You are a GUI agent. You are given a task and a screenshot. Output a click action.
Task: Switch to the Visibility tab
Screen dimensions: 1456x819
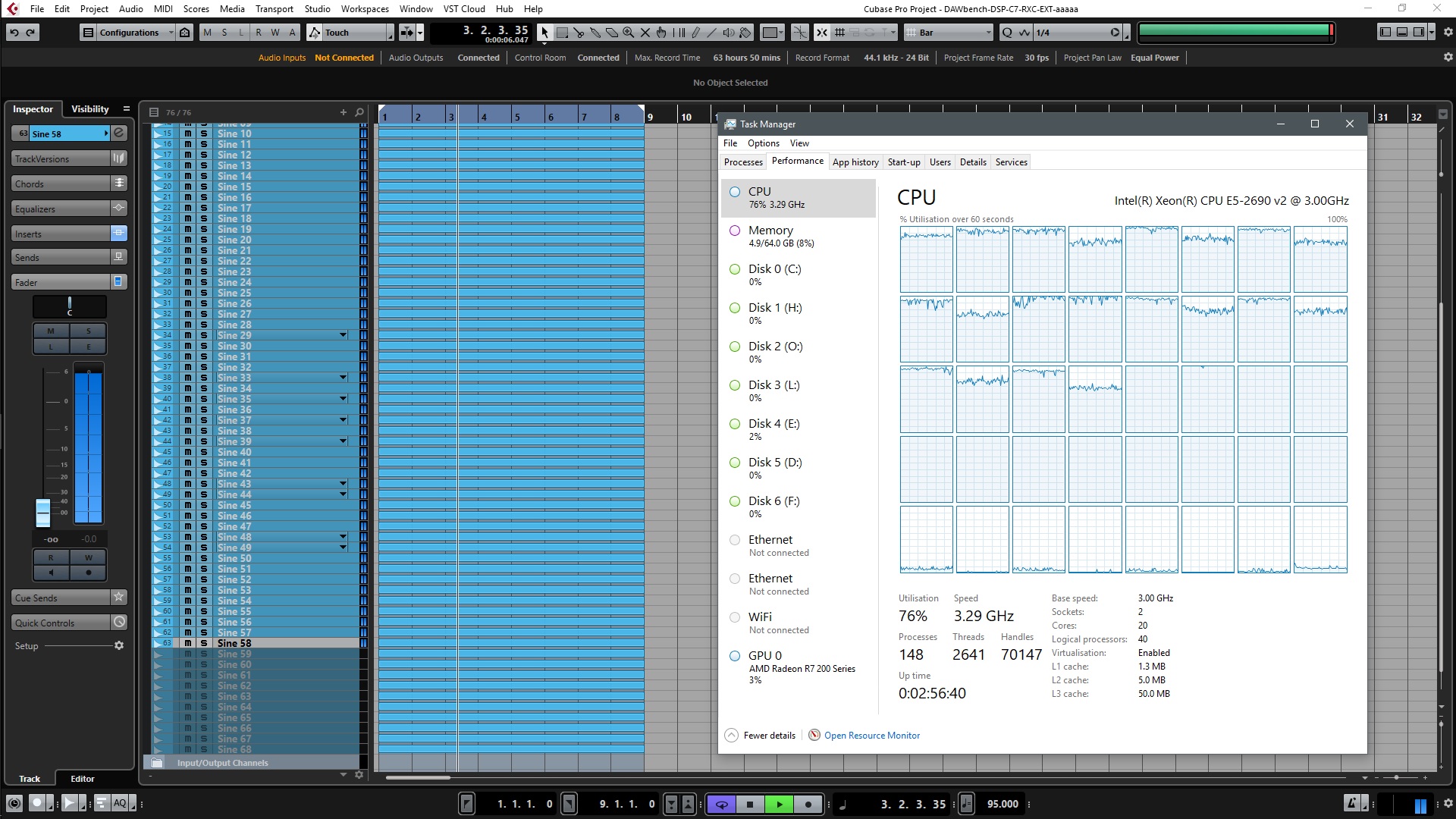point(89,109)
